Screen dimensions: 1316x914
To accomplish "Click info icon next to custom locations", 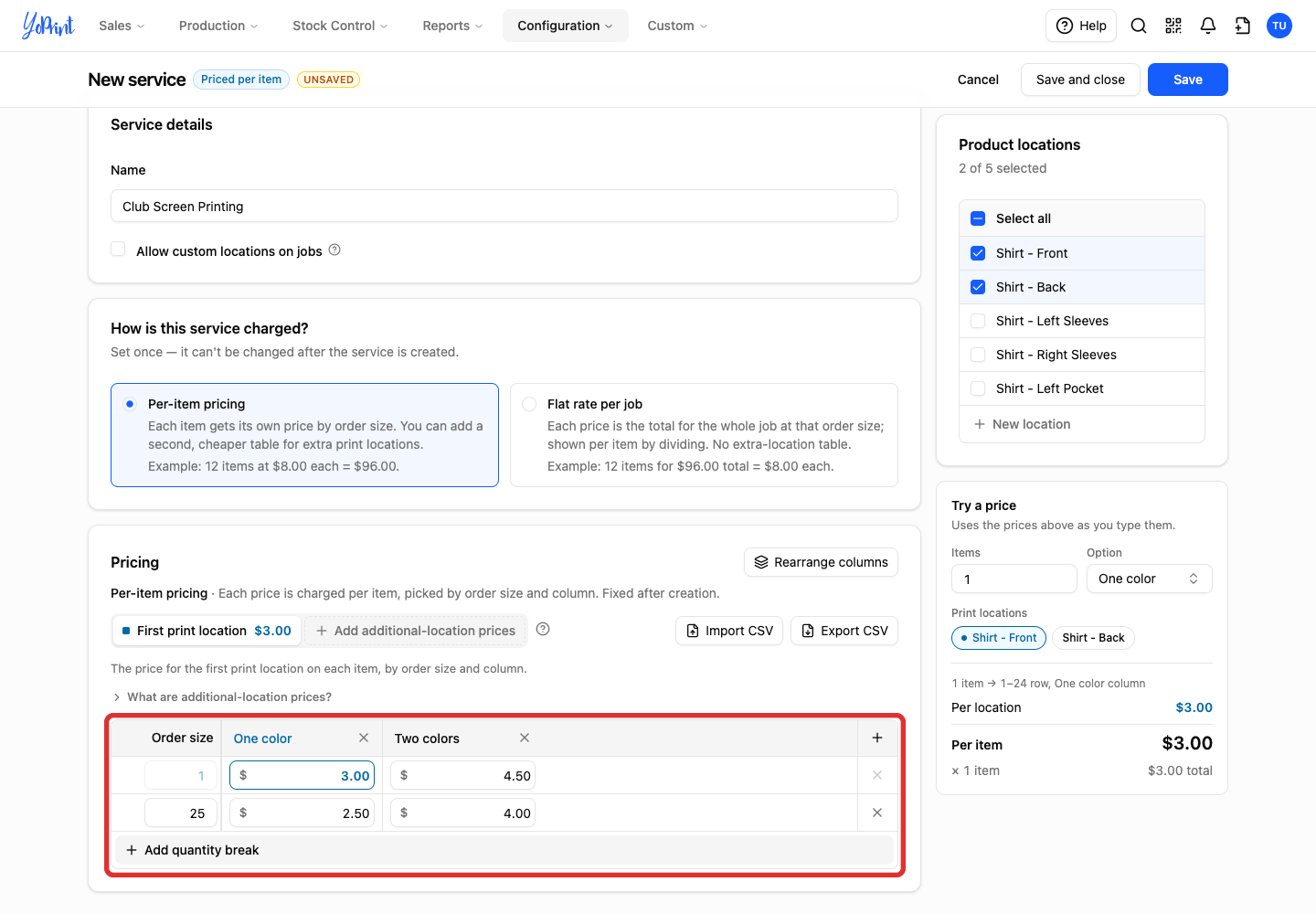I will pos(334,250).
